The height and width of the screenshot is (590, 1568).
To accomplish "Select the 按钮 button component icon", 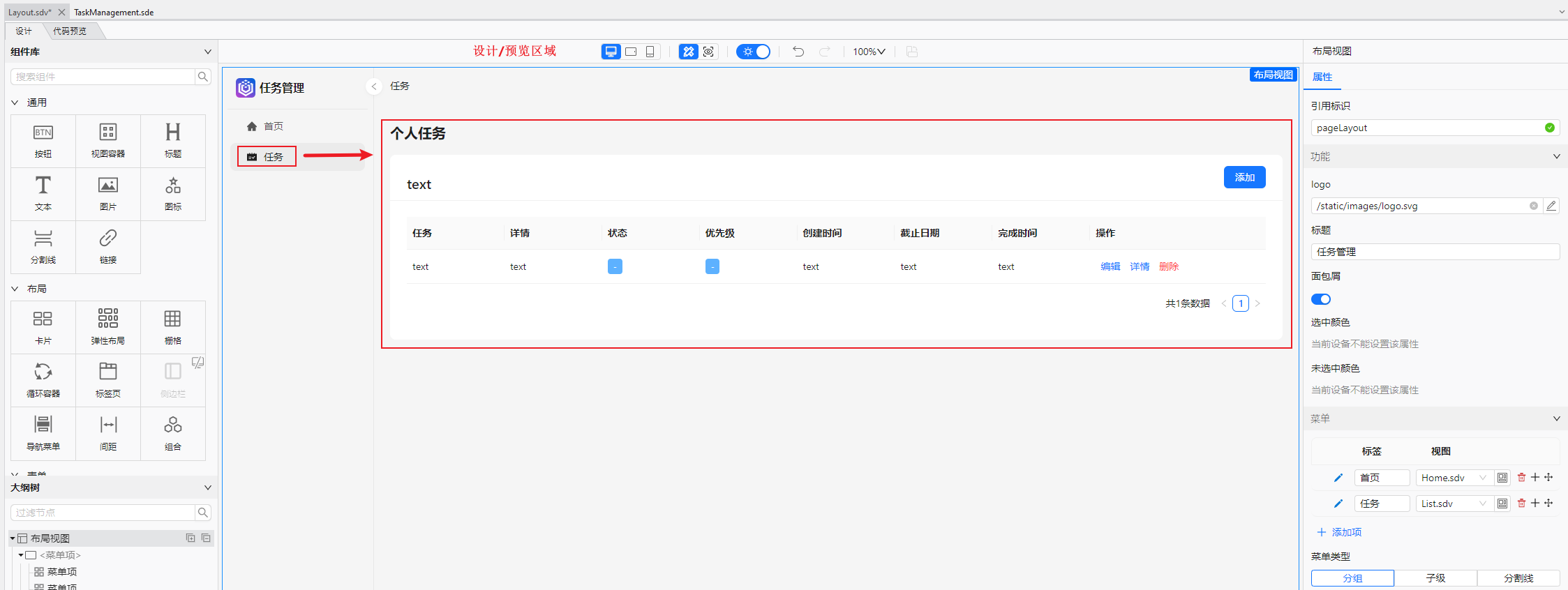I will point(43,140).
